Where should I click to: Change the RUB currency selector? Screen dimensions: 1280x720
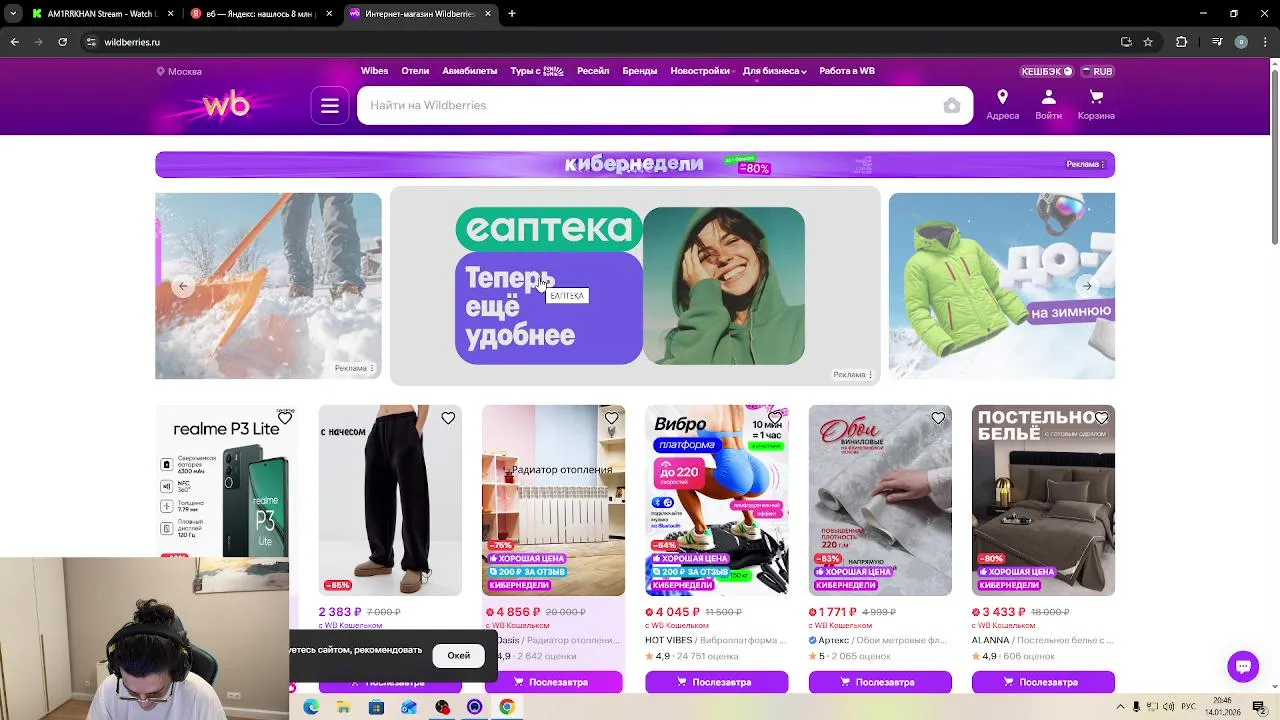(x=1098, y=71)
